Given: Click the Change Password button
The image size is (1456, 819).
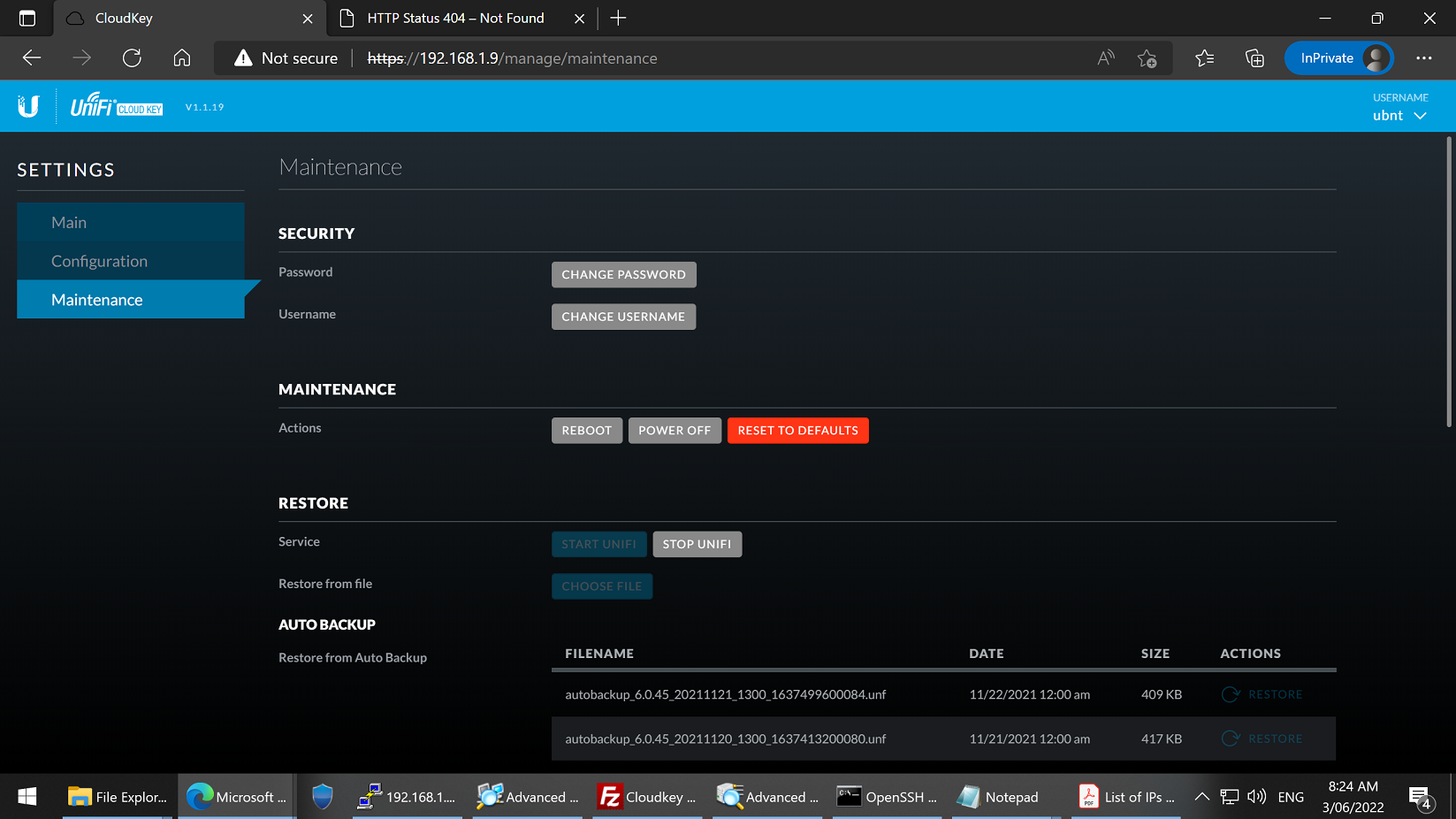Looking at the screenshot, I should [623, 274].
